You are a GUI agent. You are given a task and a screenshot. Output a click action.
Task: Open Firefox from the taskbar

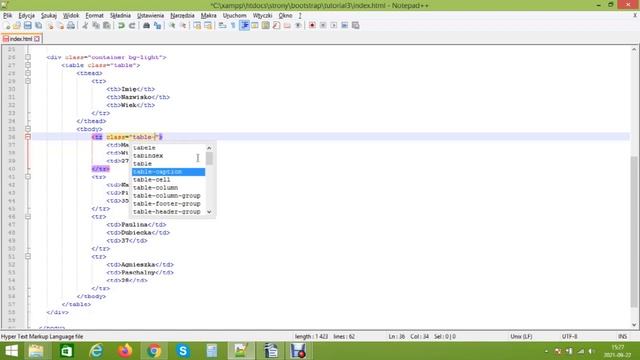125,351
